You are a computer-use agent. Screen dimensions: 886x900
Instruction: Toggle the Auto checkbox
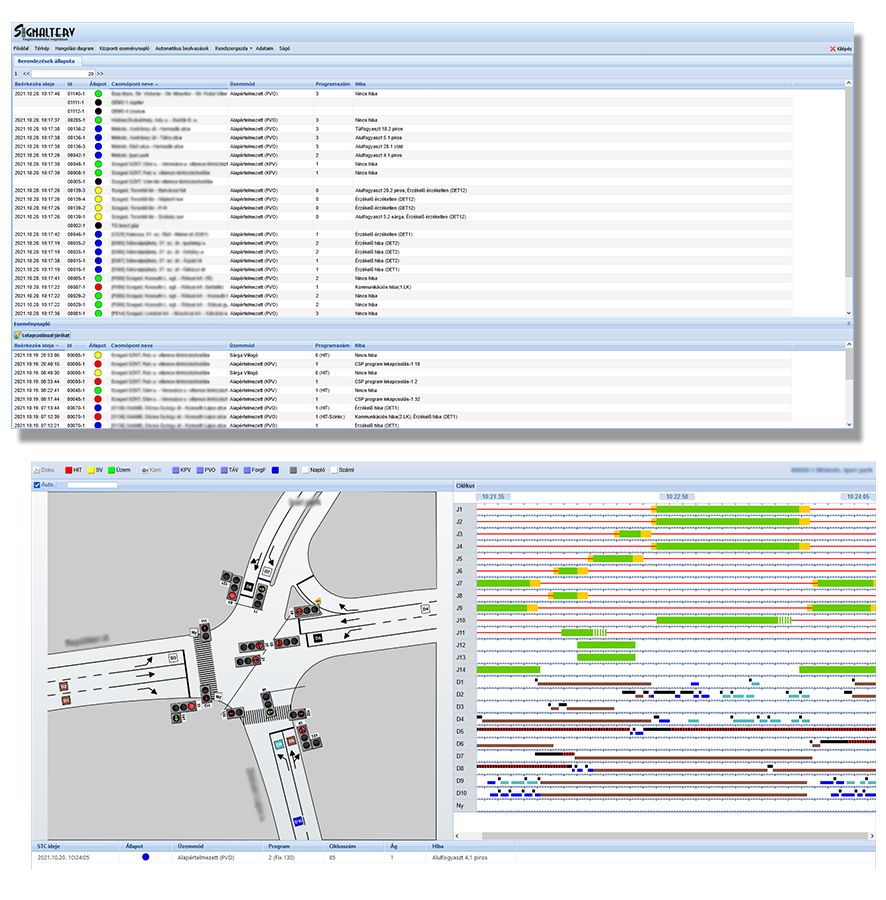pyautogui.click(x=38, y=485)
